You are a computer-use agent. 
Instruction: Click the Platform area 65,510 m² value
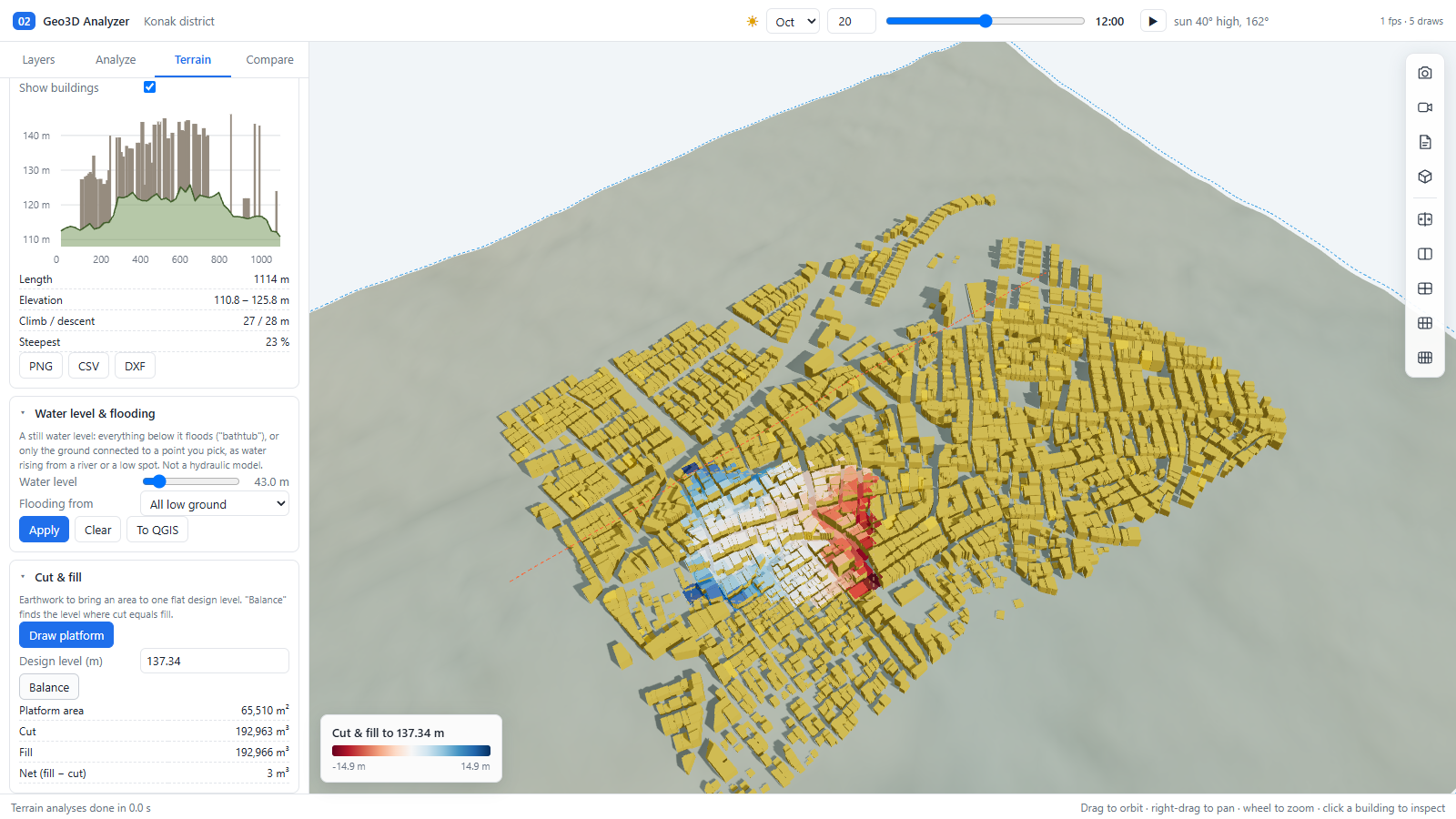(265, 710)
